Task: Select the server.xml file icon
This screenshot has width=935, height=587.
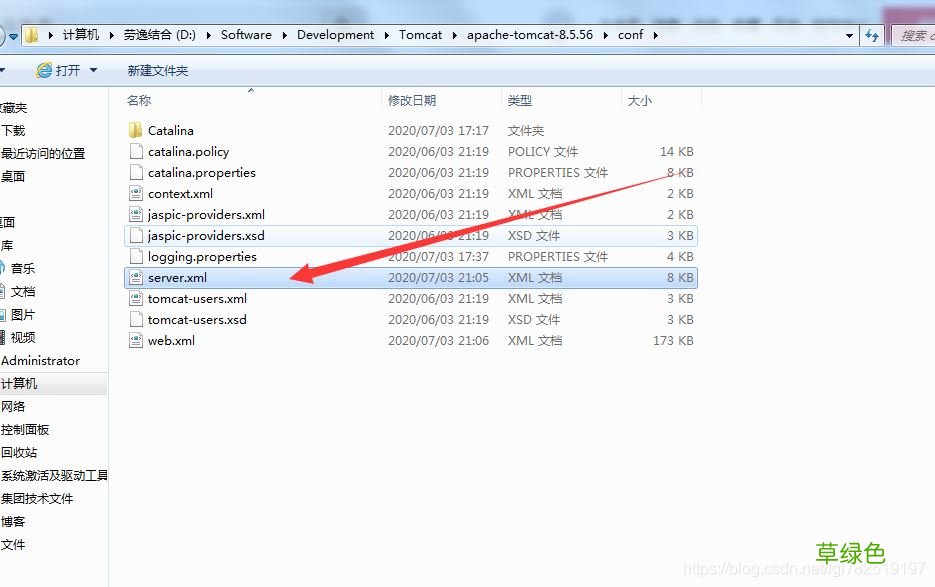Action: pos(136,277)
